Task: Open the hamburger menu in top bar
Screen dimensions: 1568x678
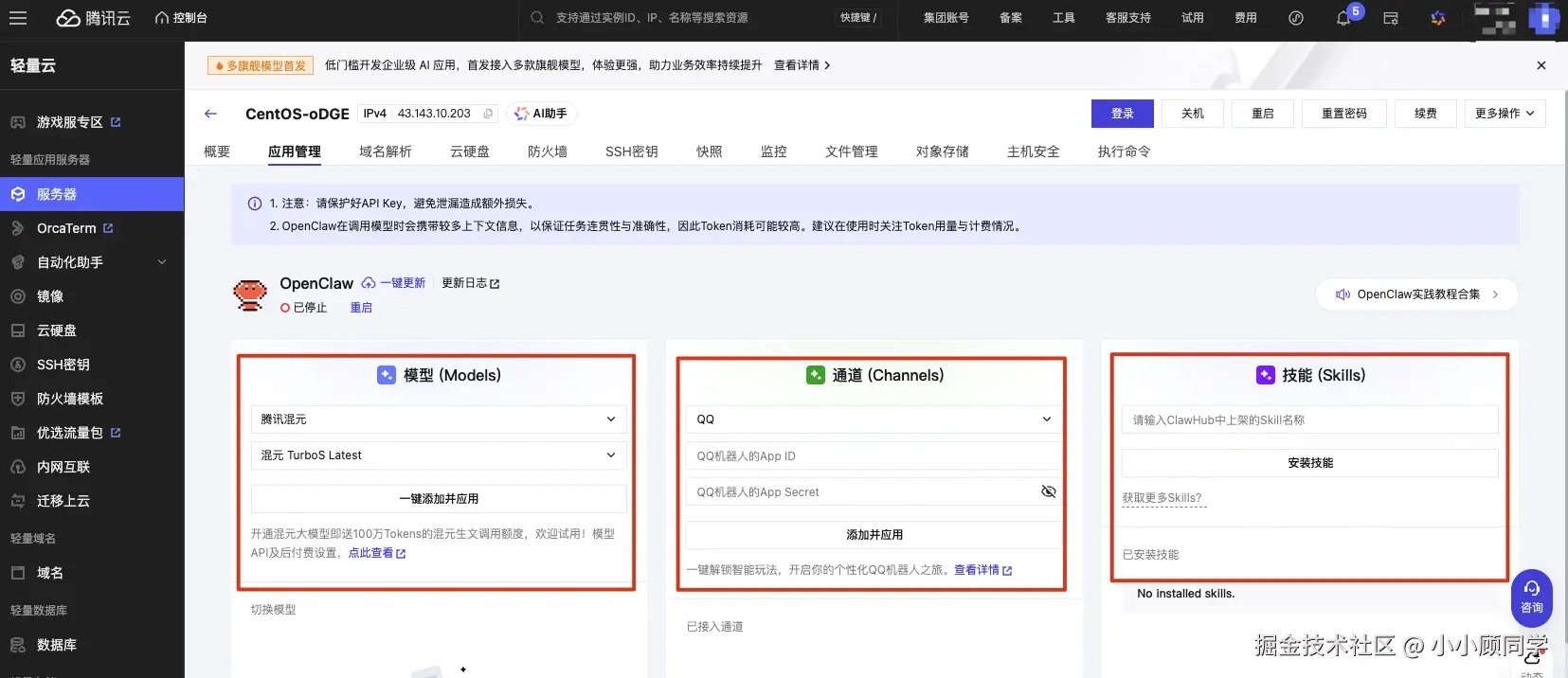Action: 18,18
